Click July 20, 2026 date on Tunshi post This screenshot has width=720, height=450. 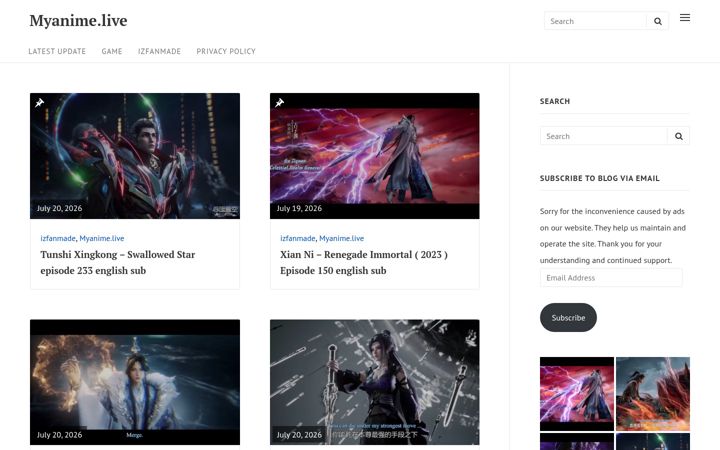click(x=59, y=208)
